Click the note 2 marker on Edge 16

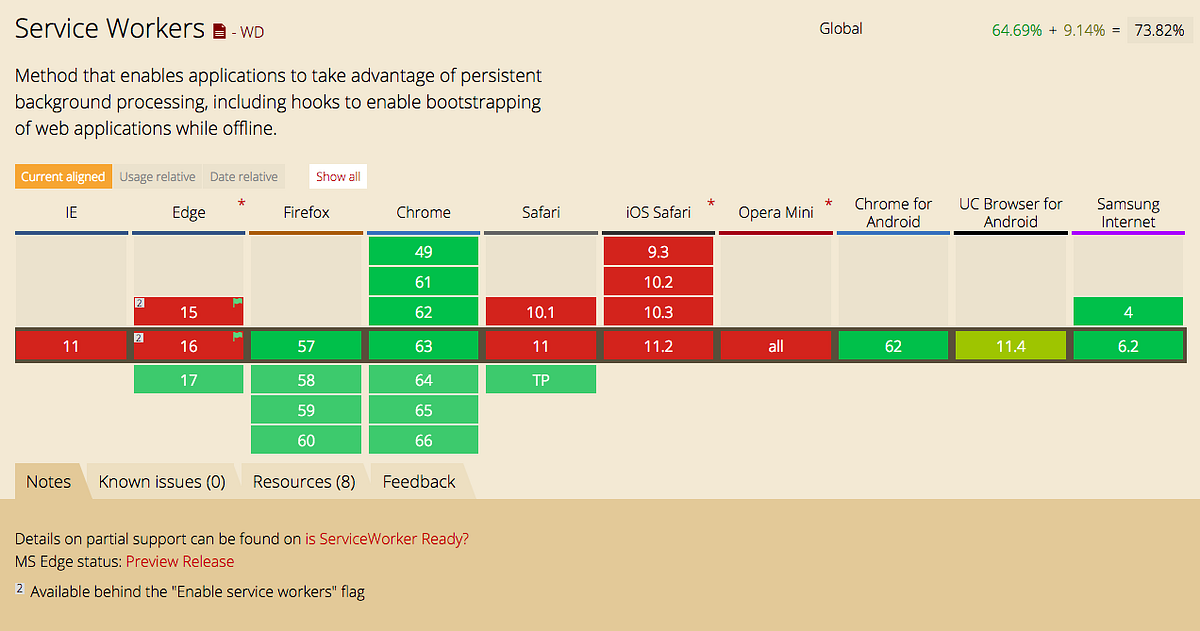click(140, 338)
